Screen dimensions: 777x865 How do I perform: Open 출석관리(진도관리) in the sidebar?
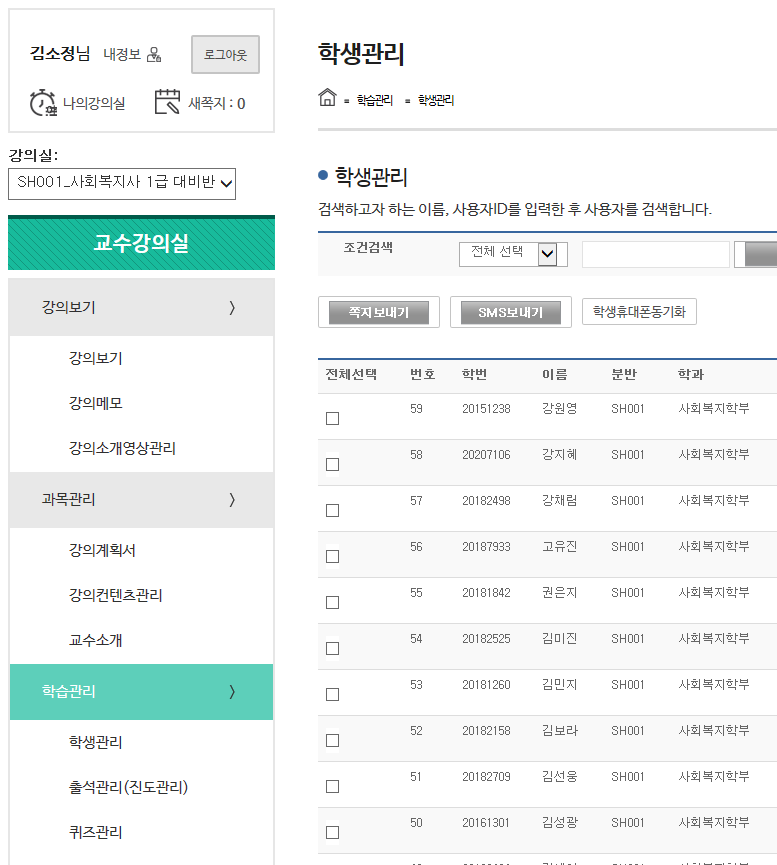pyautogui.click(x=128, y=788)
